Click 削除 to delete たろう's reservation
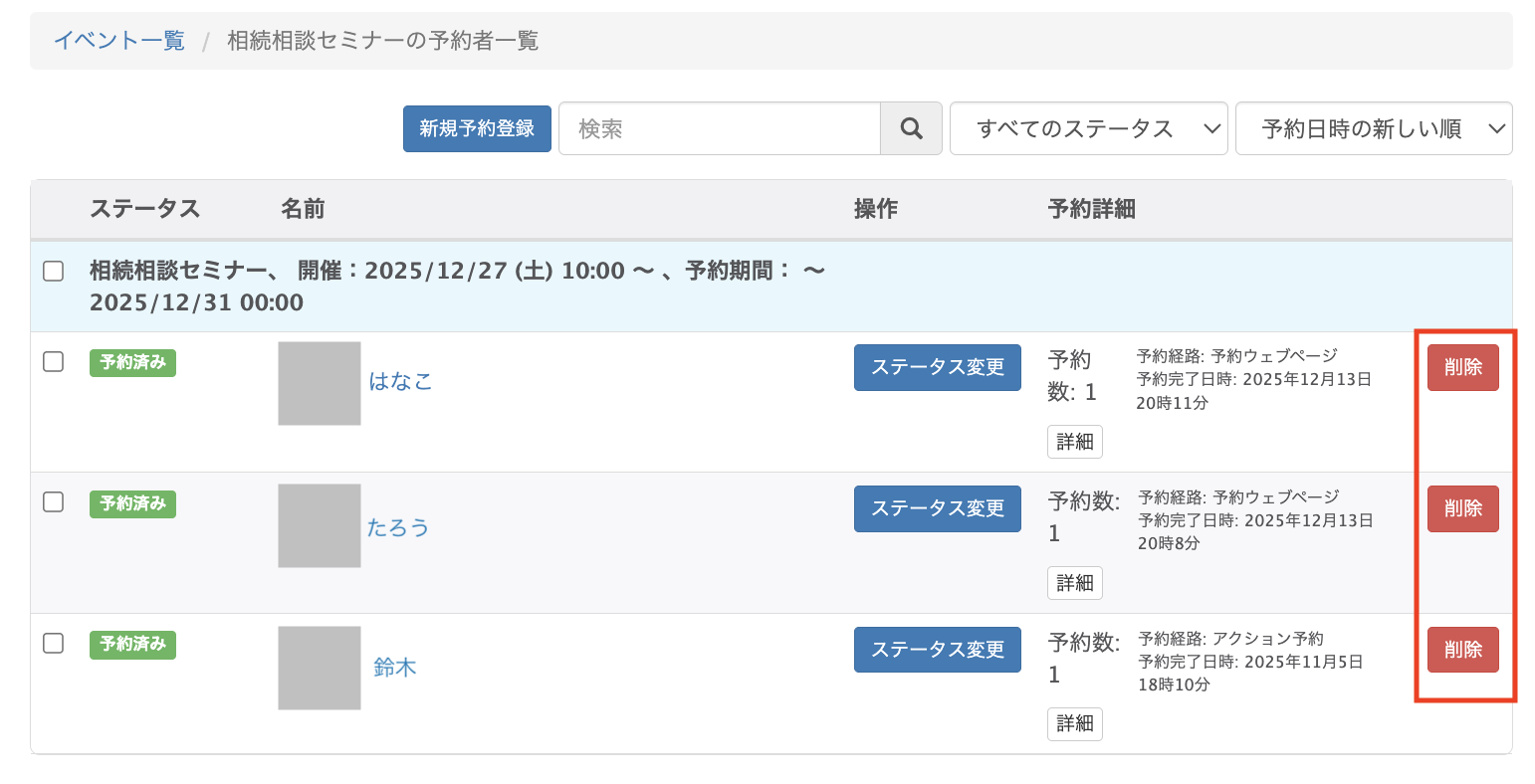Viewport: 1535px width, 784px height. pos(1462,508)
